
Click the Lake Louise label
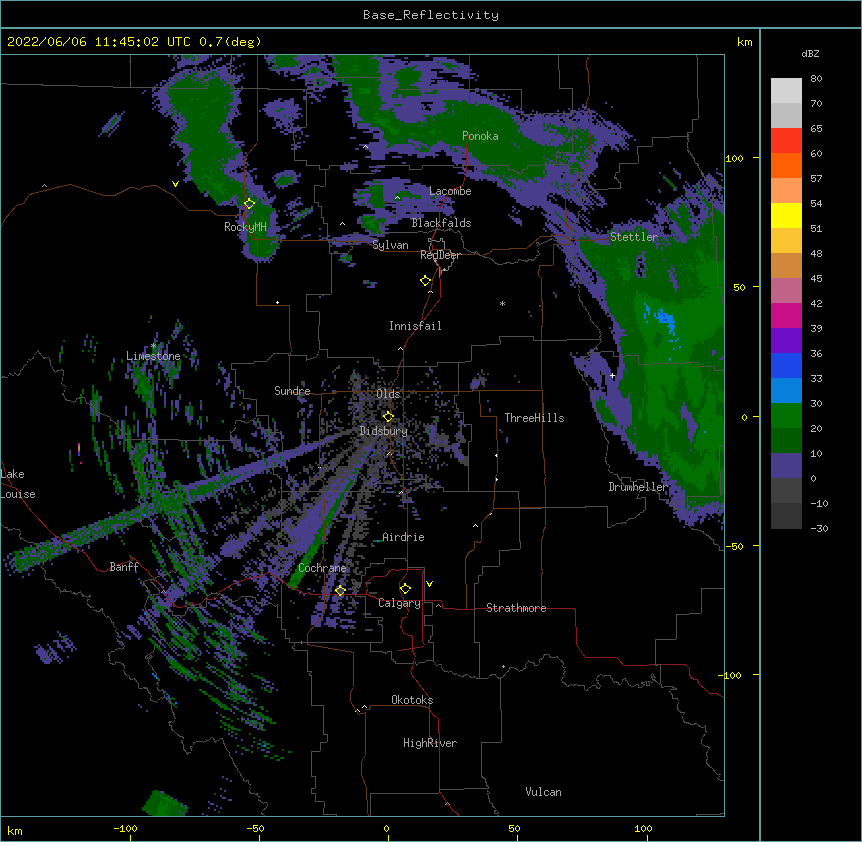click(x=18, y=484)
